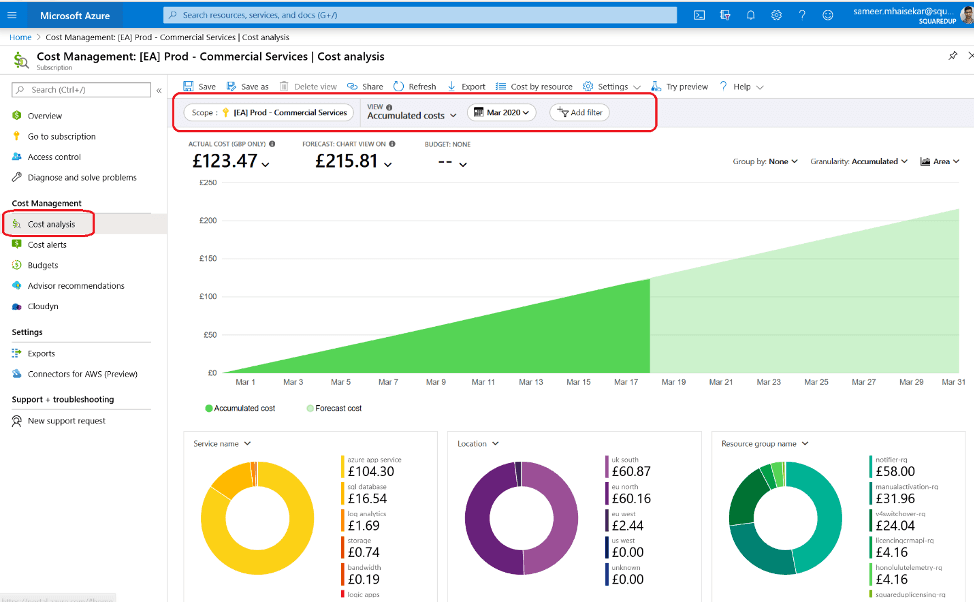Open the Mar 2020 date picker
Image resolution: width=974 pixels, height=602 pixels.
(x=502, y=112)
